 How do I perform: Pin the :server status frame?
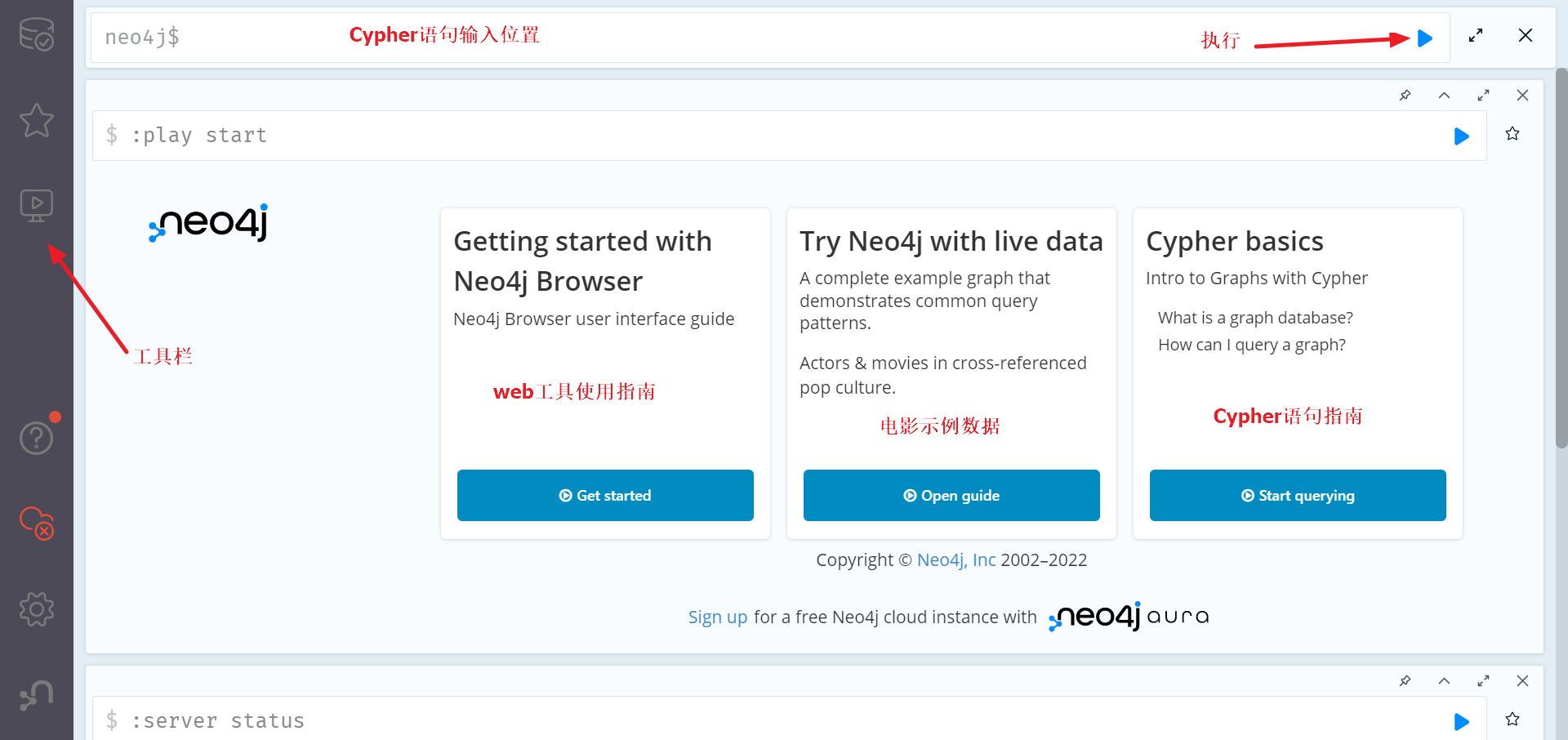(1405, 681)
